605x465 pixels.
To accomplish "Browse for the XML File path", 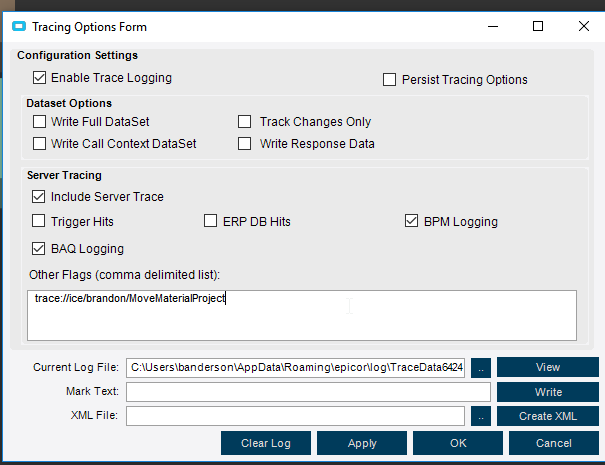I will 481,415.
